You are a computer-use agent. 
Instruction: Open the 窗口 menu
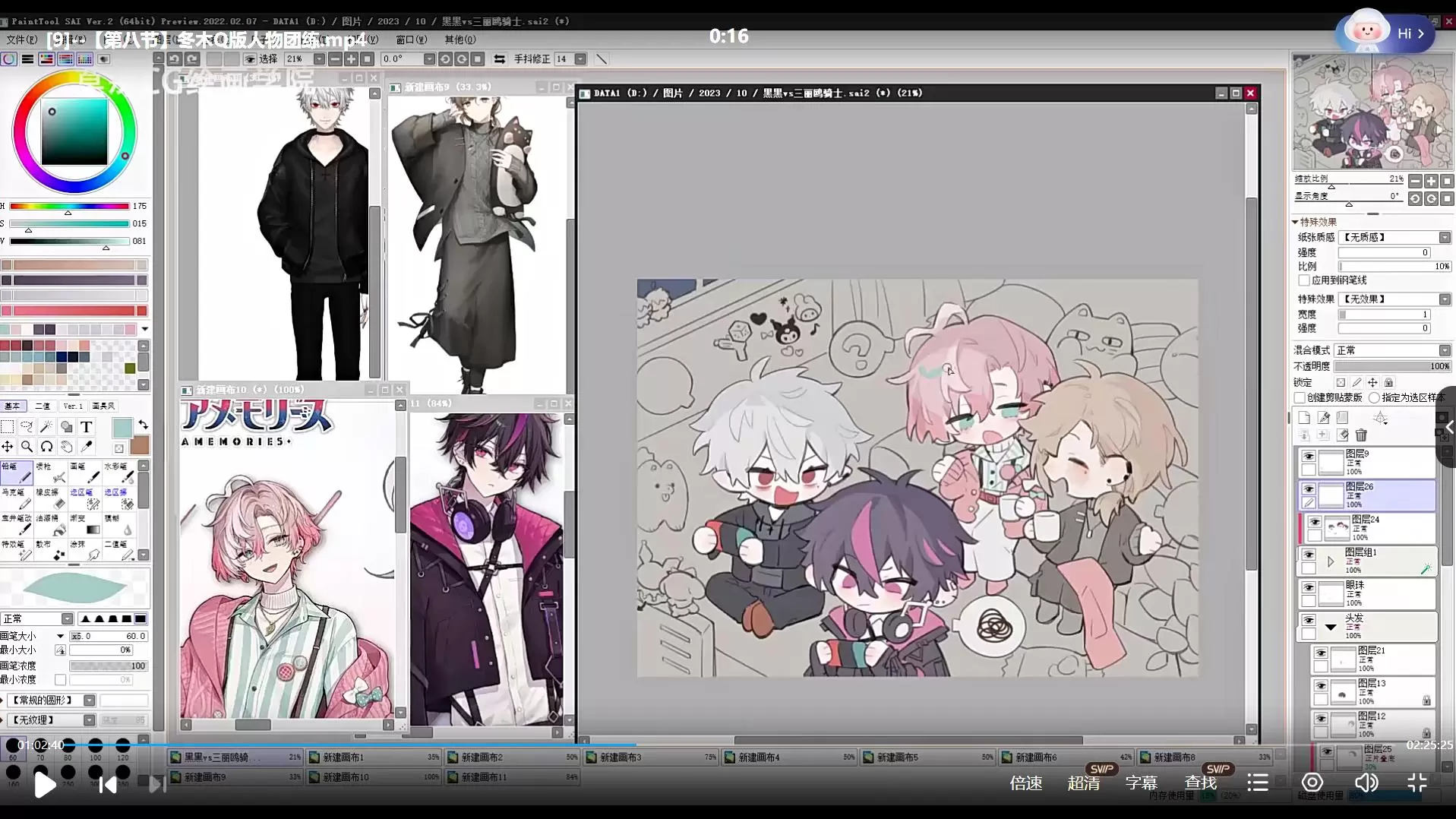click(412, 40)
